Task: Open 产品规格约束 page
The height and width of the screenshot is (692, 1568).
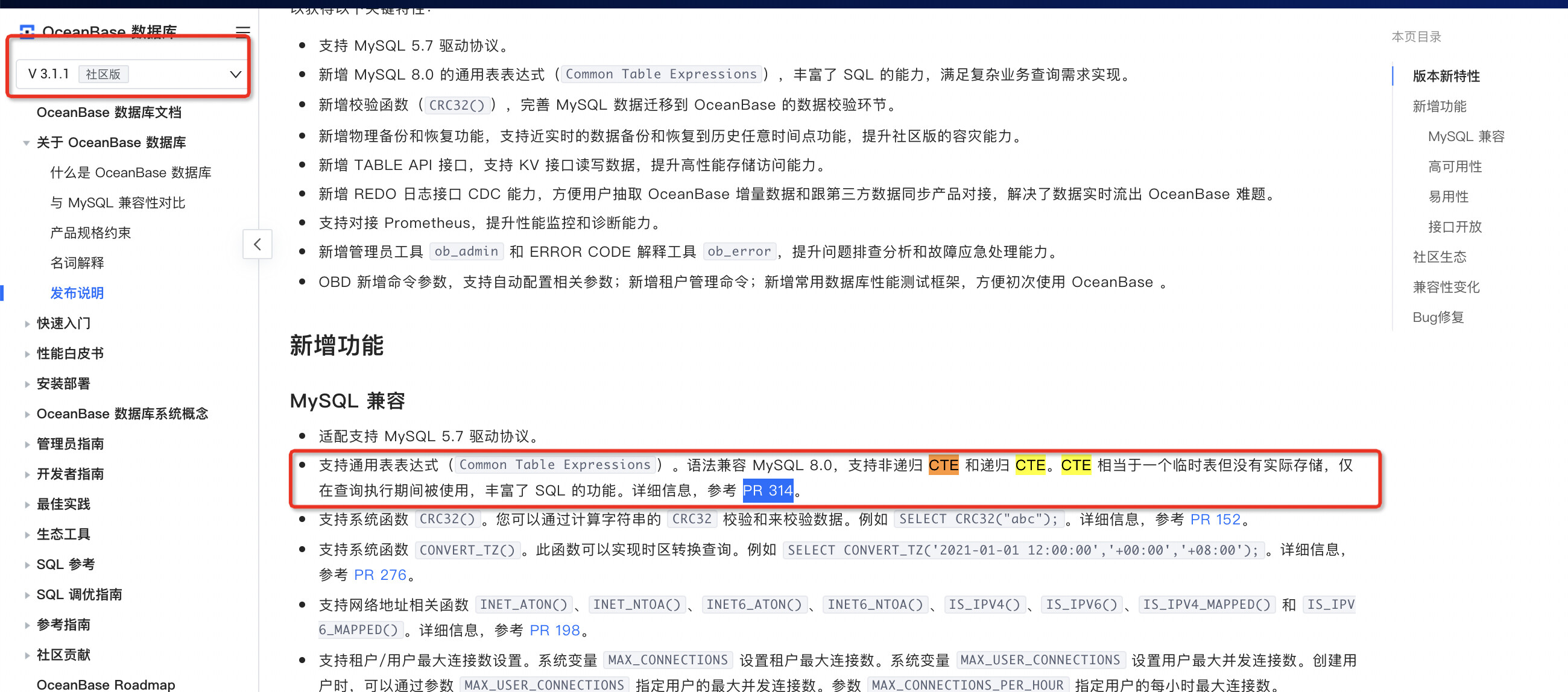Action: point(90,233)
